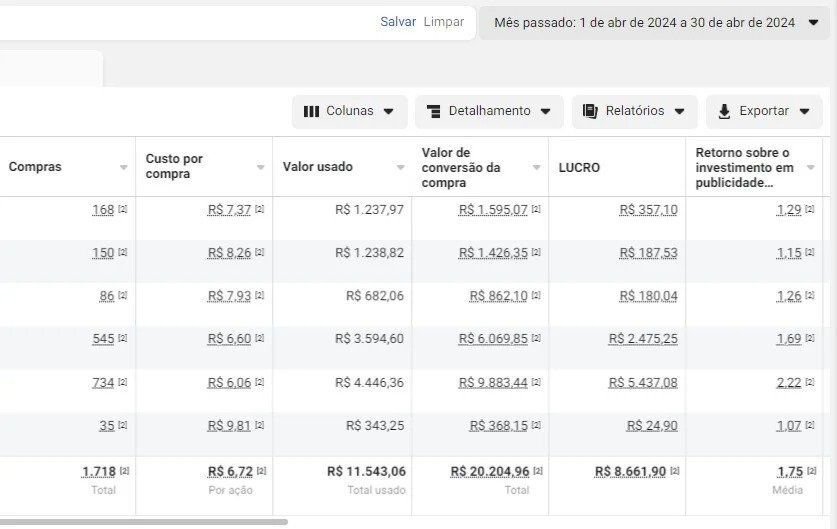This screenshot has width=837, height=529.
Task: Open Compras column sort arrow
Action: point(124,168)
